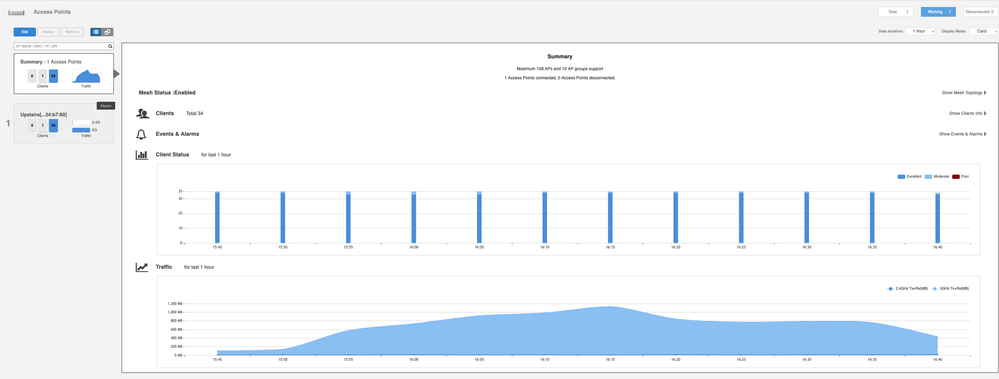
Task: Click the 2.4G traffic bar on Upstairs card
Action: click(81, 122)
